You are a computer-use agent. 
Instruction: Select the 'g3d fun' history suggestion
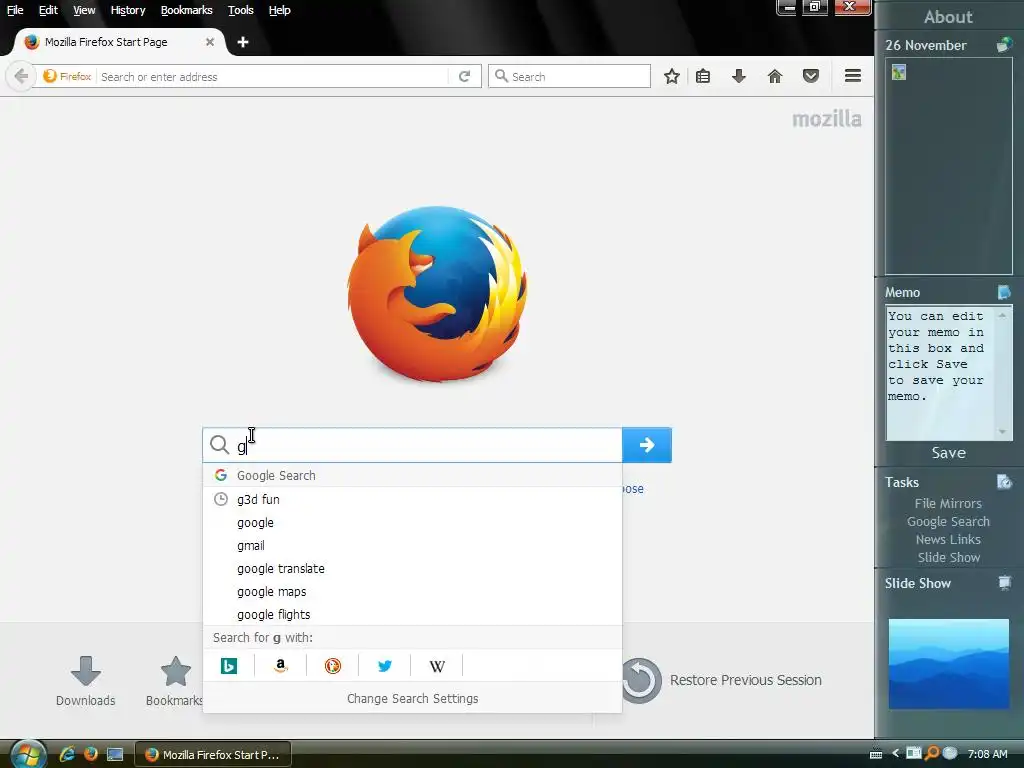tap(412, 499)
